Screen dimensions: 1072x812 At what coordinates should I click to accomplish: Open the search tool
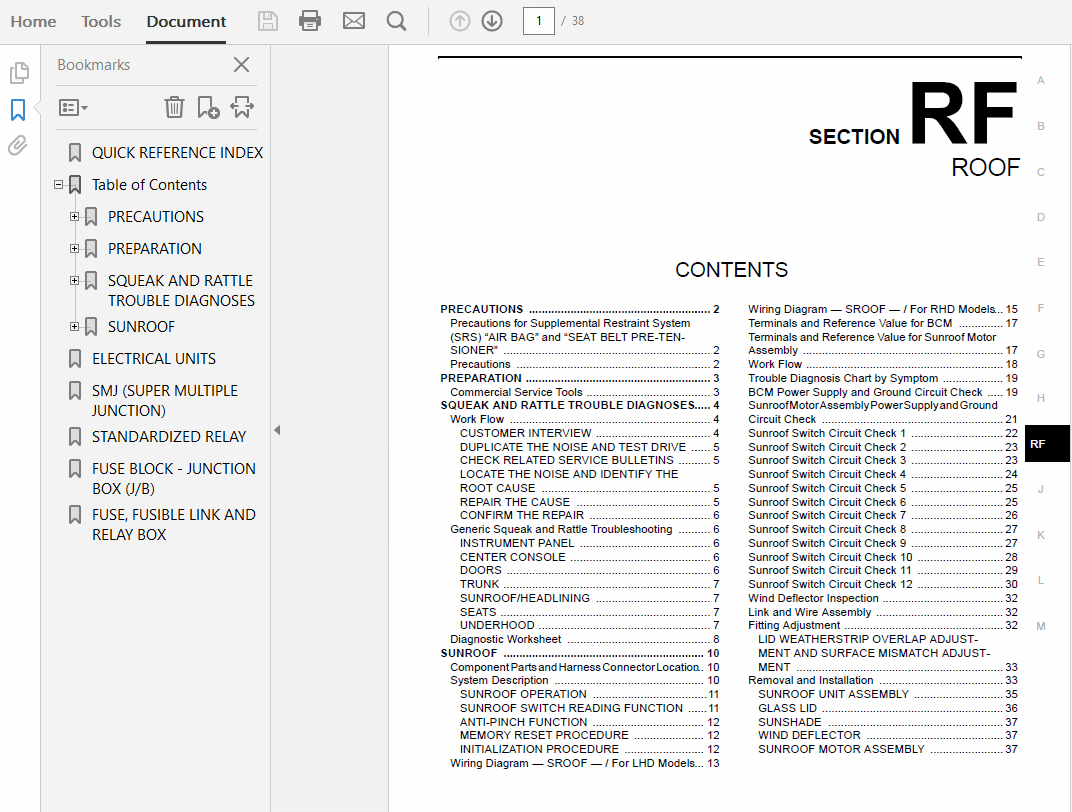click(x=395, y=20)
